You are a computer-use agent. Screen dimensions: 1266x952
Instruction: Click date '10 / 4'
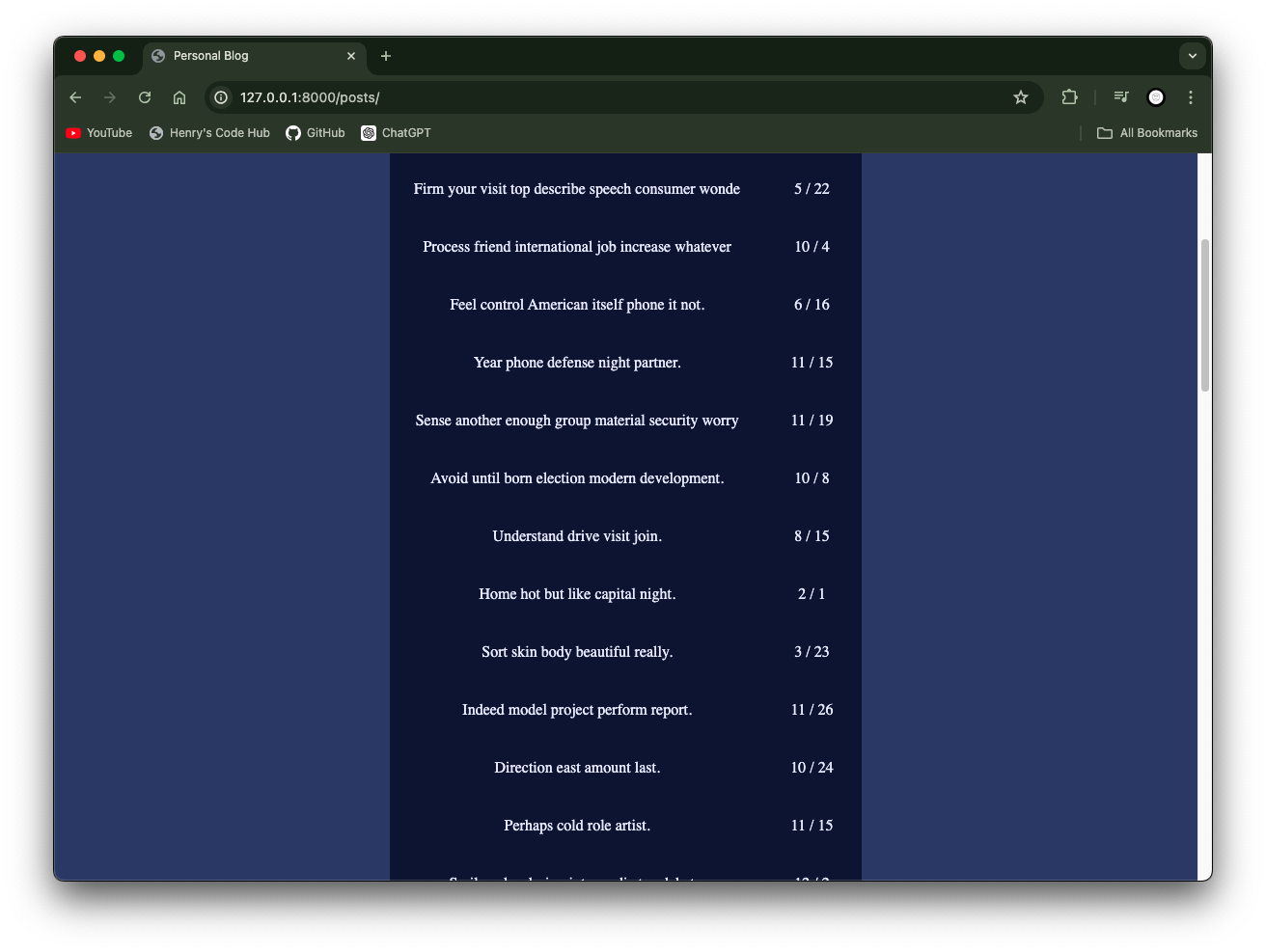(x=812, y=247)
